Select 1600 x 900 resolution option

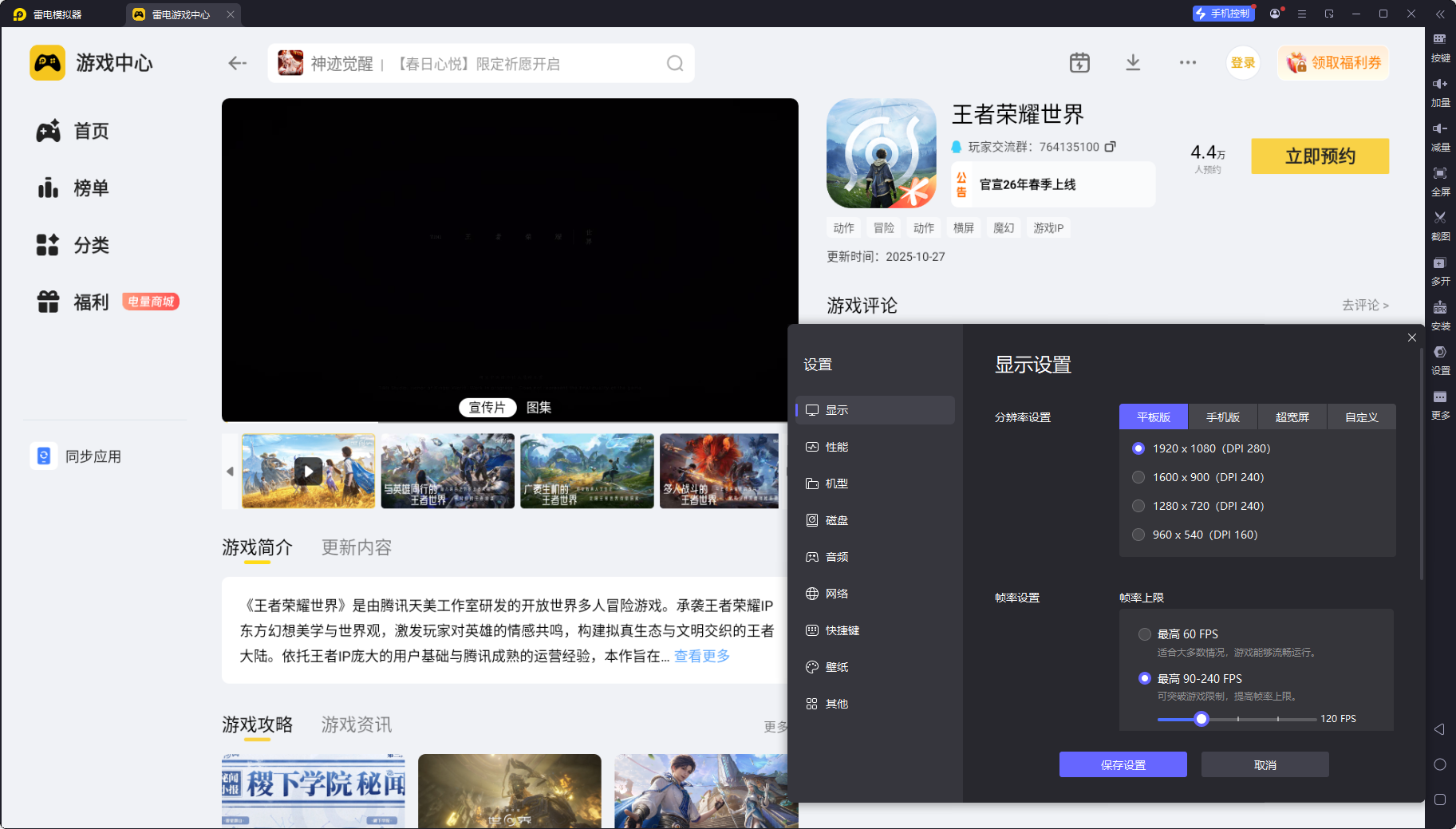(1138, 477)
